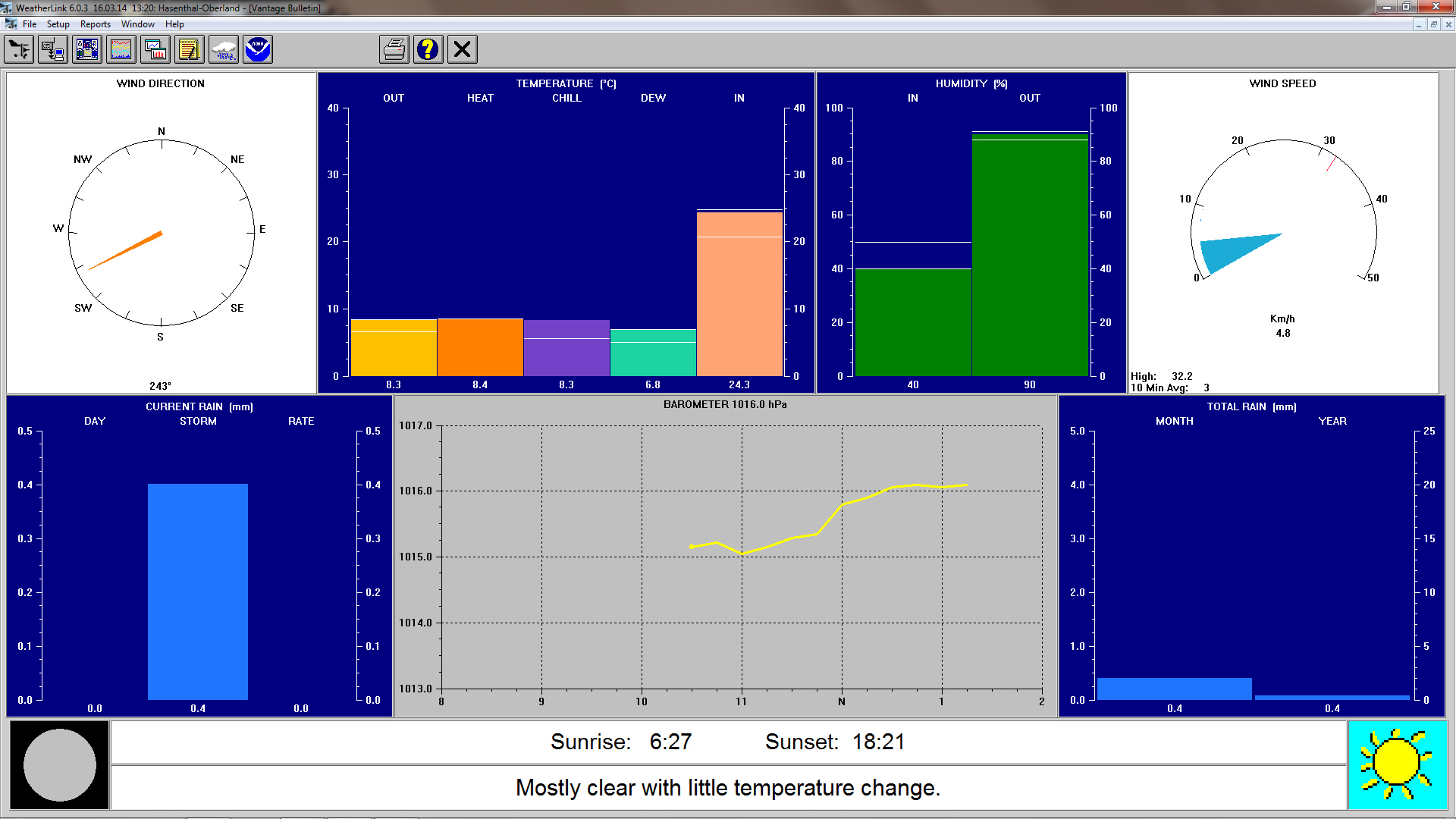Open the Setup menu
Viewport: 1456px width, 819px height.
point(58,24)
